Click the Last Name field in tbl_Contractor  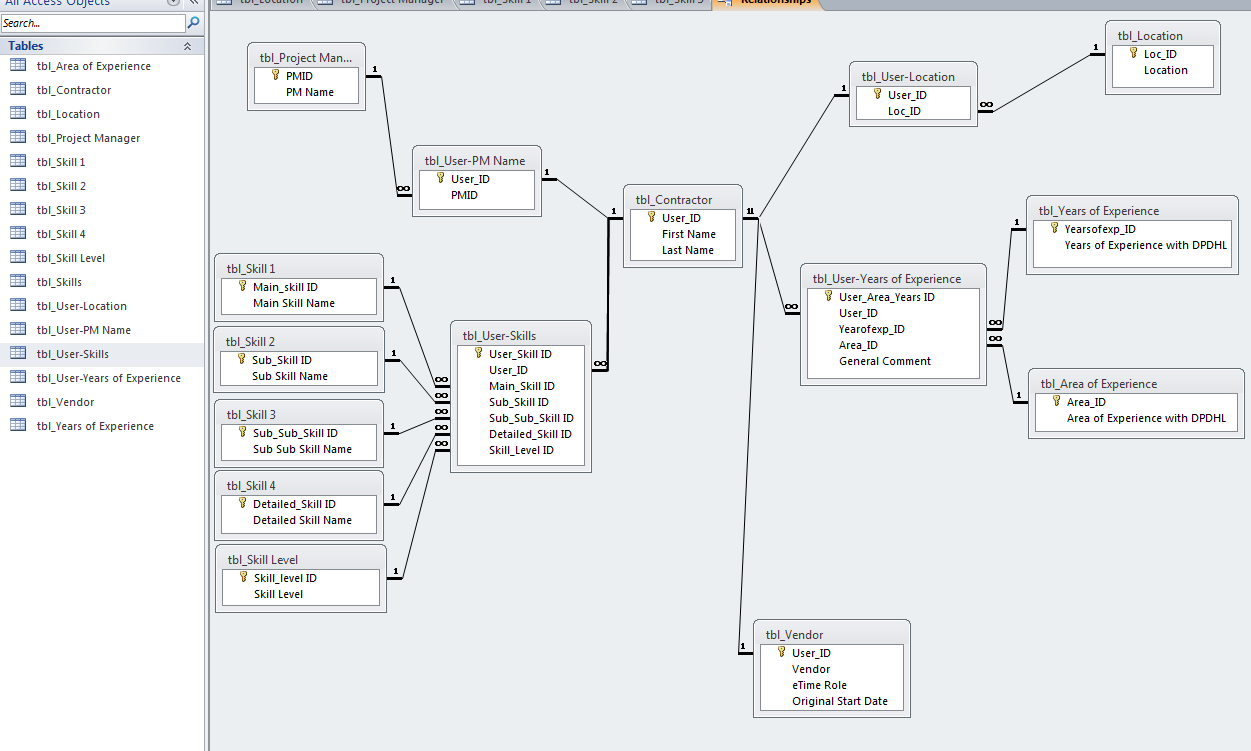[x=688, y=250]
